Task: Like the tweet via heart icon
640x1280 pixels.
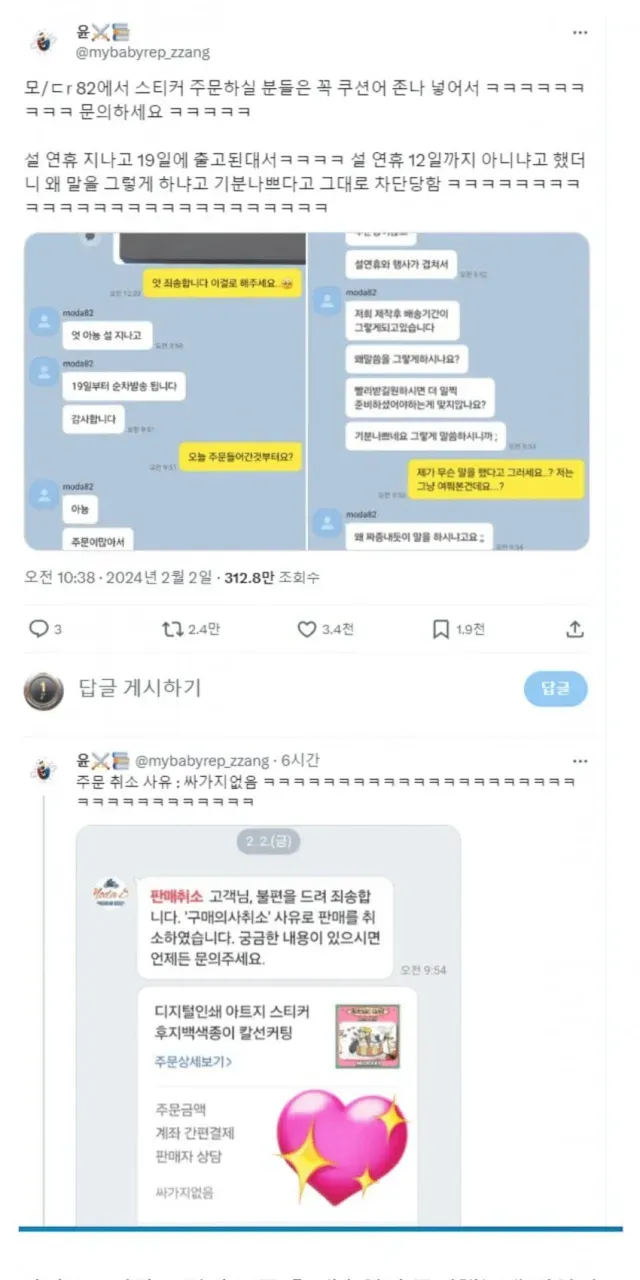Action: click(x=308, y=629)
